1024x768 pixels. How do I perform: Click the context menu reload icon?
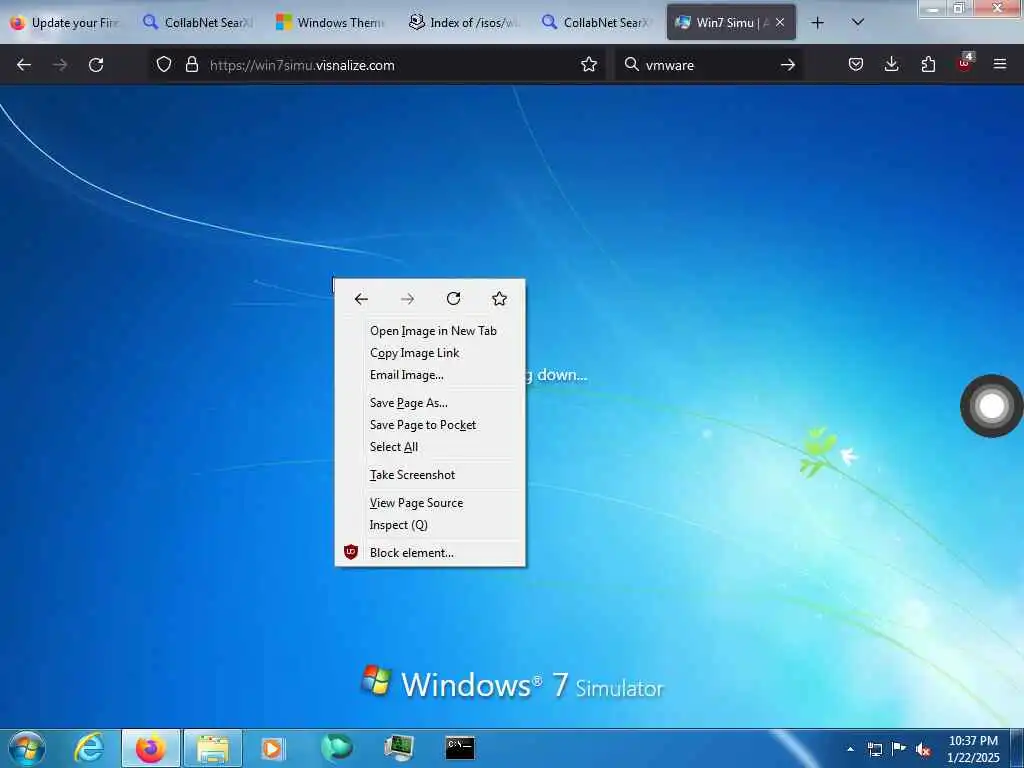click(453, 299)
